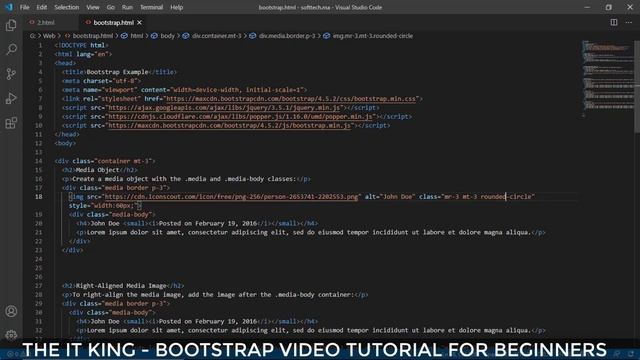This screenshot has height=360, width=640.
Task: Click alt "John Doe" attribute value
Action: [398, 197]
